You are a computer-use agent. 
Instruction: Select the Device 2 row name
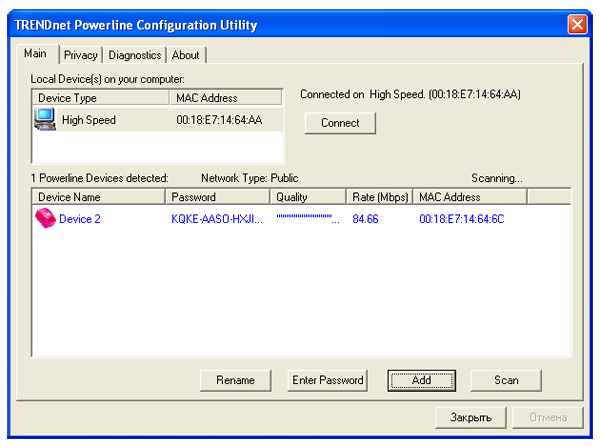tap(80, 219)
